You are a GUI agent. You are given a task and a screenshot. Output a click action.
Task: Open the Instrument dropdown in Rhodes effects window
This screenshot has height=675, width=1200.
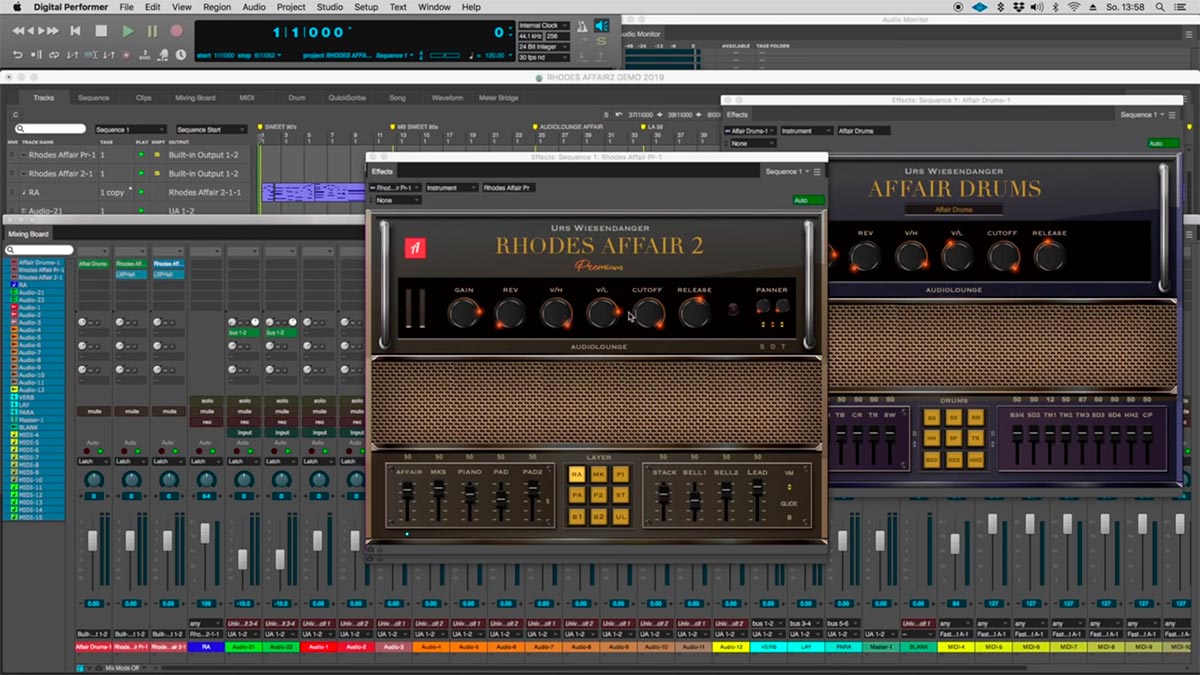click(x=451, y=187)
